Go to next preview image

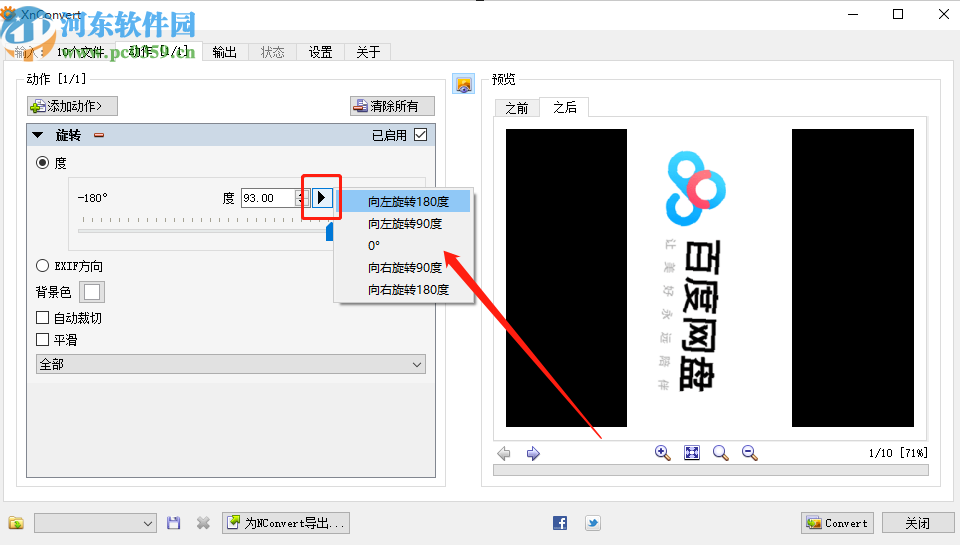click(x=533, y=453)
